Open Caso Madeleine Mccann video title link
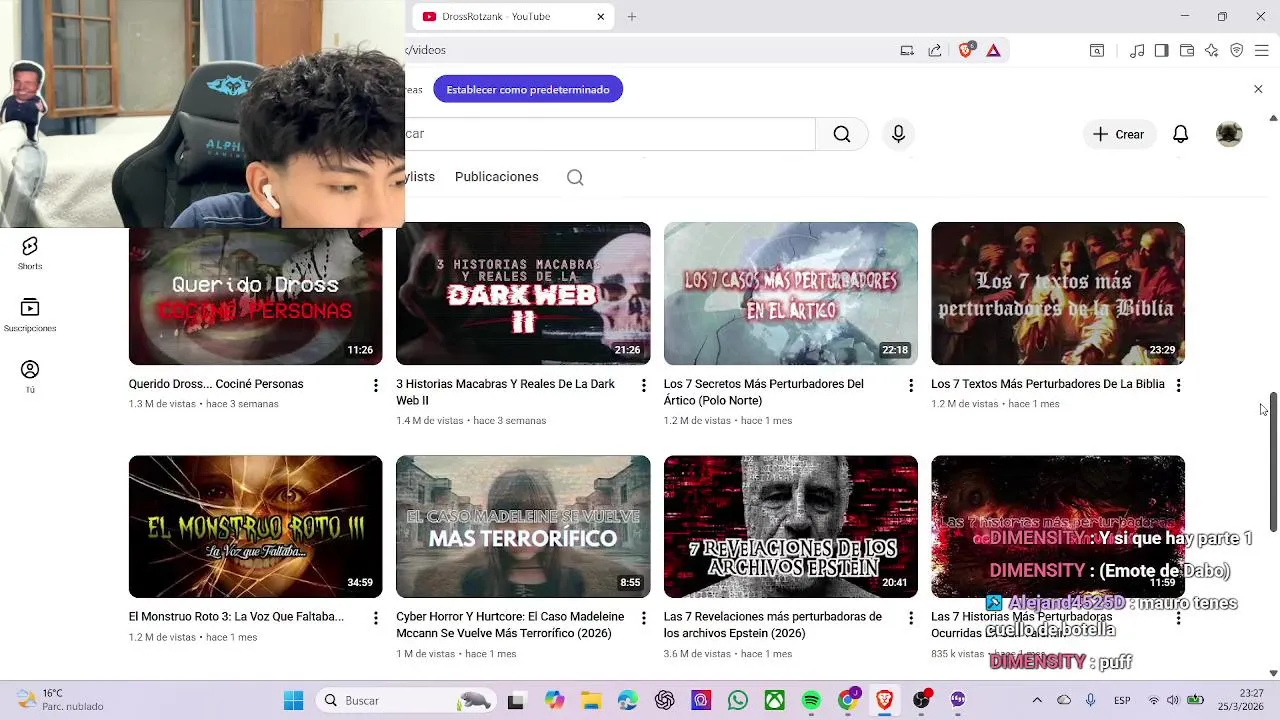Image resolution: width=1280 pixels, height=720 pixels. tap(510, 625)
